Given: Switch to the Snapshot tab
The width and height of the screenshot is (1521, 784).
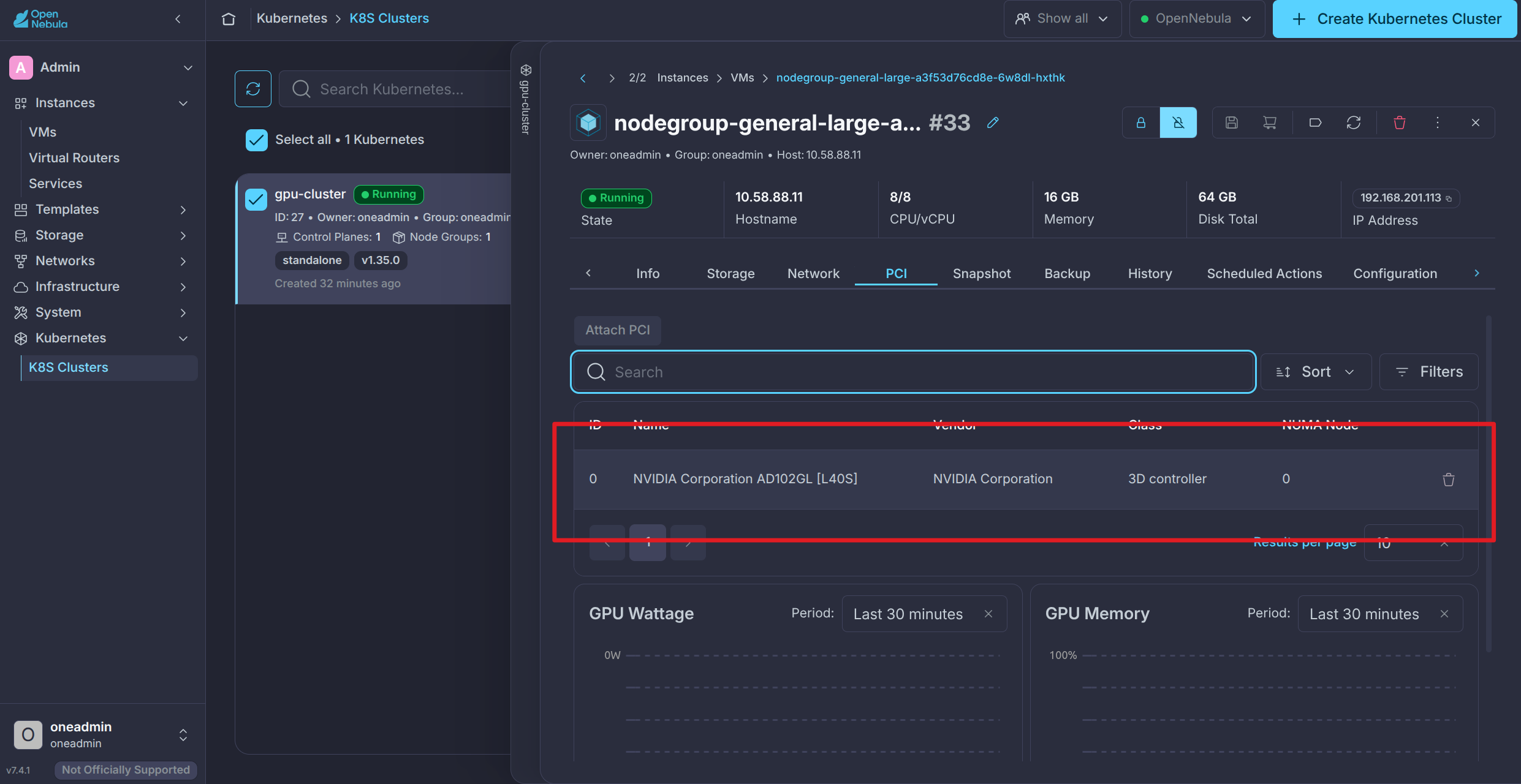Looking at the screenshot, I should coord(982,274).
